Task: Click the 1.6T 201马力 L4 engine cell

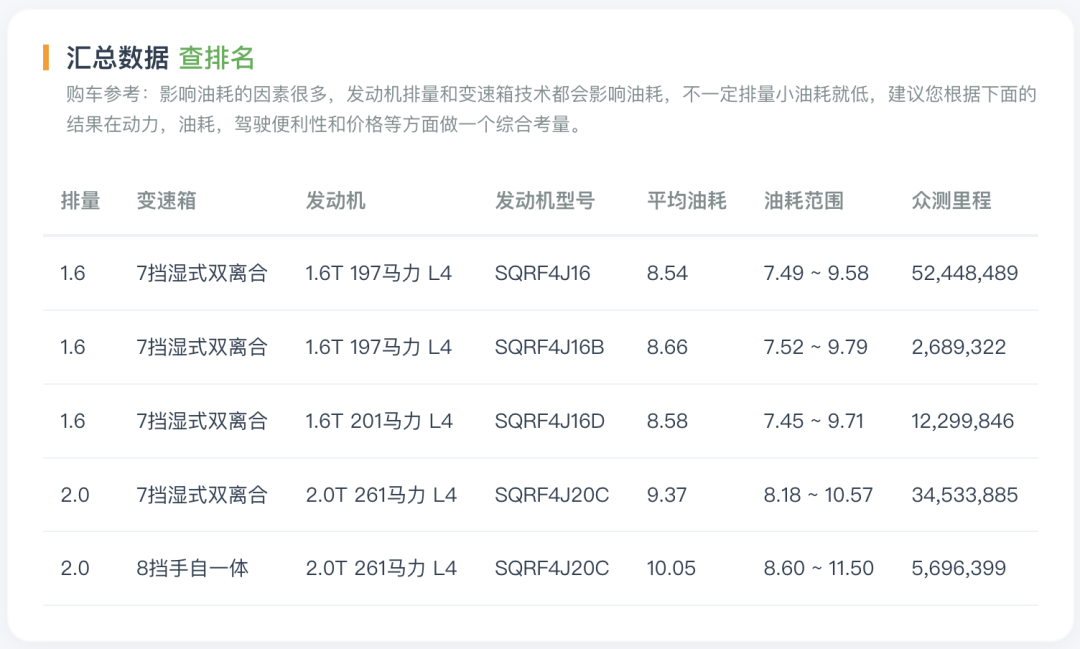Action: click(379, 421)
